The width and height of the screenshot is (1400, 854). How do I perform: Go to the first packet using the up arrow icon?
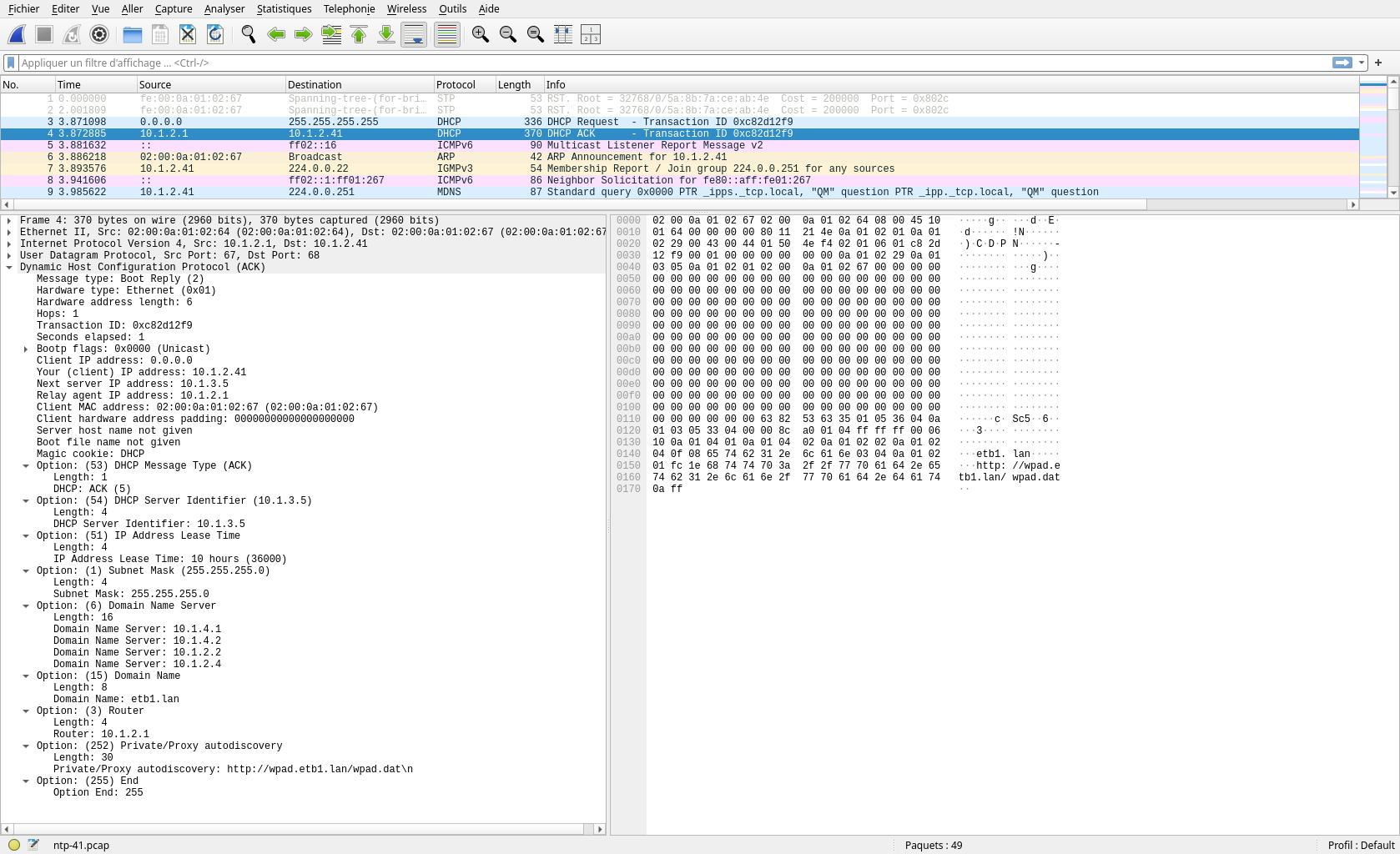359,34
